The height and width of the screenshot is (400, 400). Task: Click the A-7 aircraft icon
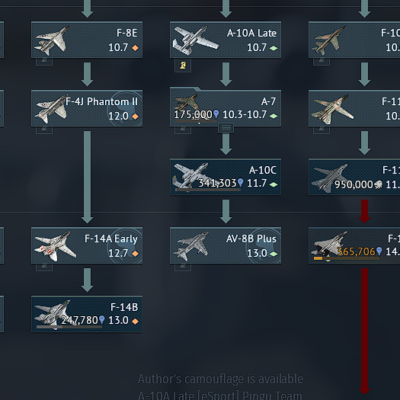click(187, 103)
